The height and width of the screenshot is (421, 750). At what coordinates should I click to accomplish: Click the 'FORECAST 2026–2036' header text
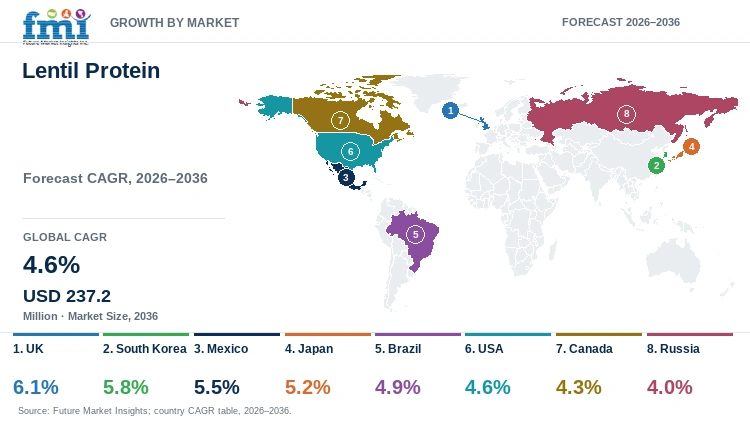pyautogui.click(x=621, y=22)
